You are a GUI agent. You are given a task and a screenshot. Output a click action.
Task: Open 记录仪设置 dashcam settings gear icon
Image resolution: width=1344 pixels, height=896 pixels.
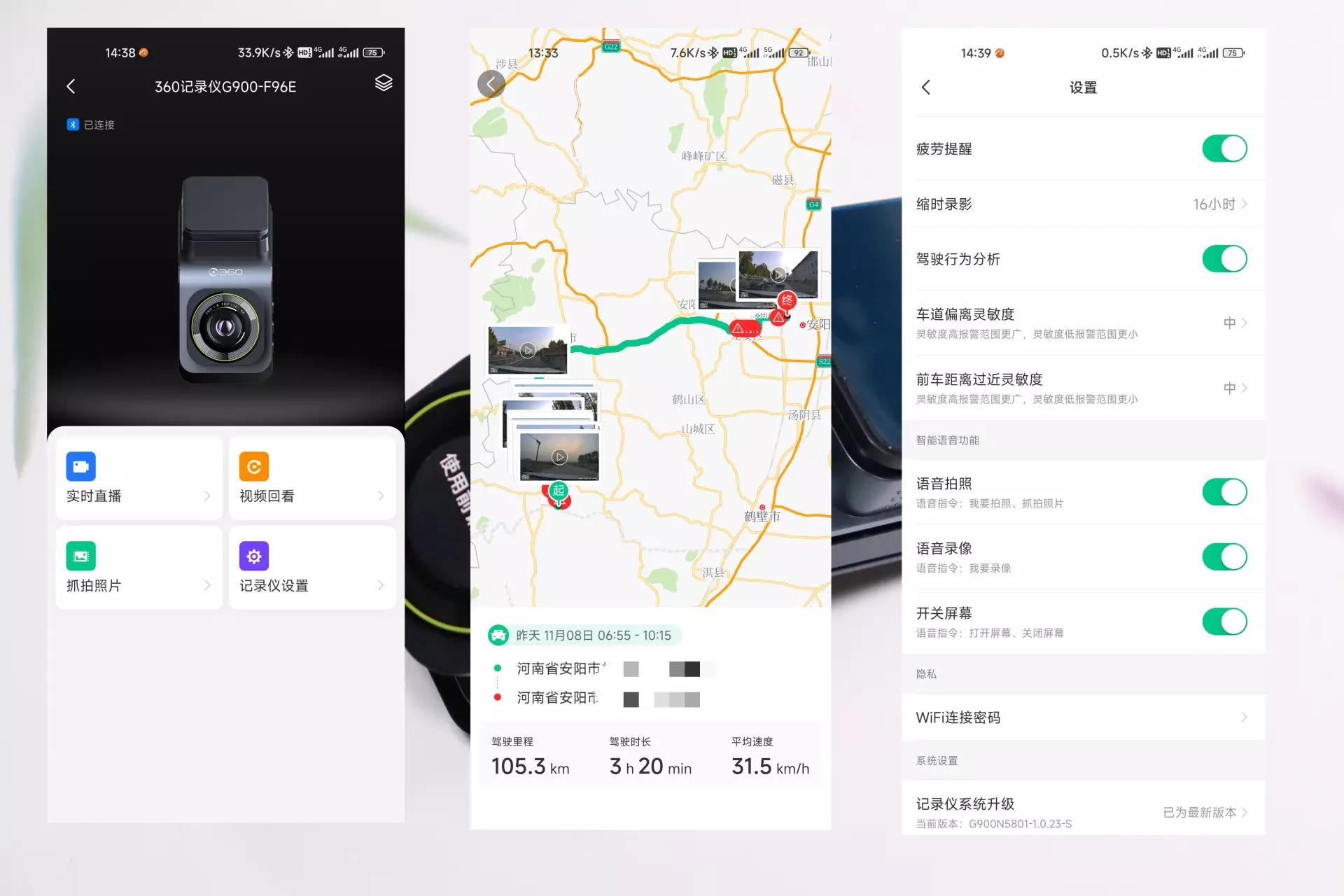(x=253, y=556)
